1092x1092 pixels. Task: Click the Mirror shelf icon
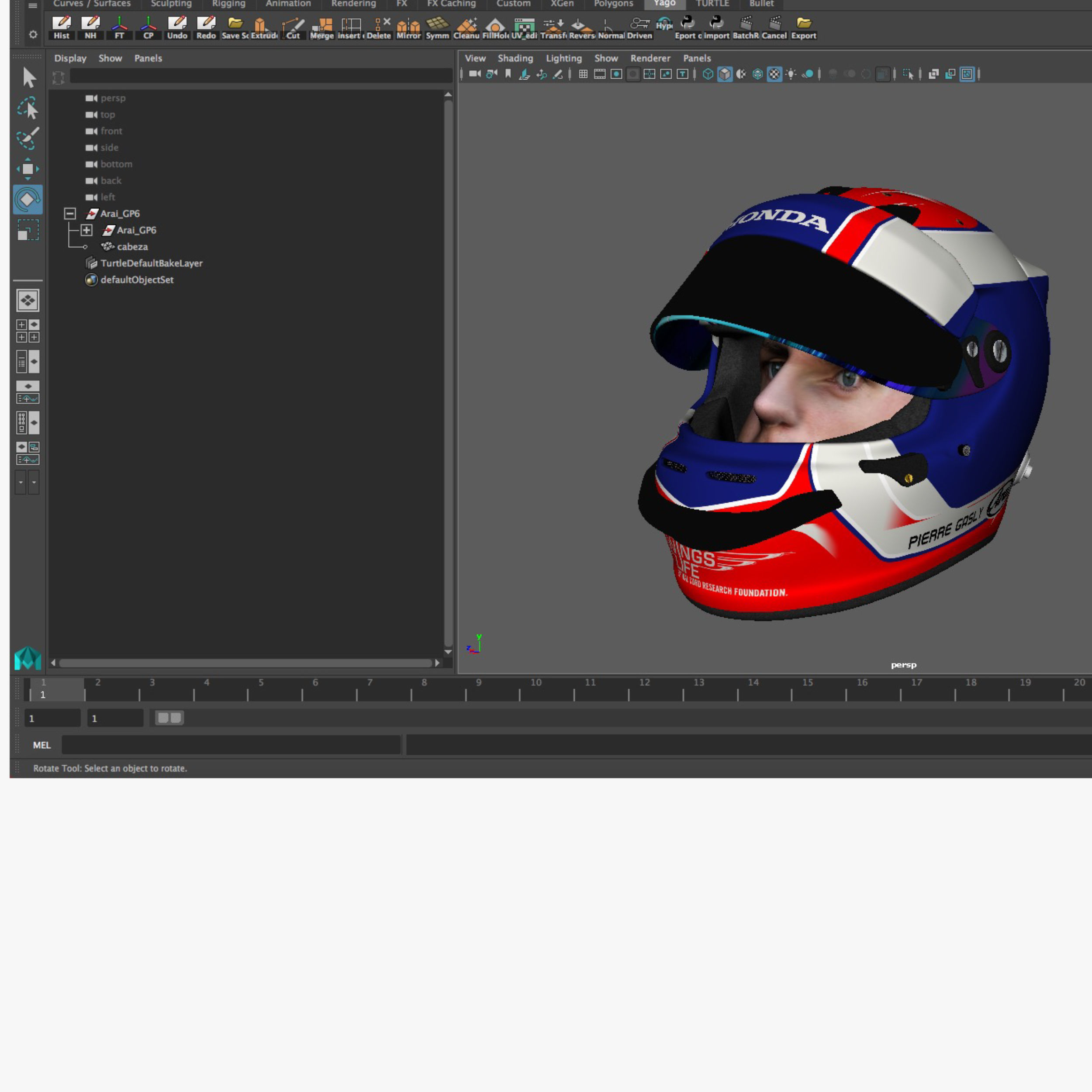(x=408, y=28)
